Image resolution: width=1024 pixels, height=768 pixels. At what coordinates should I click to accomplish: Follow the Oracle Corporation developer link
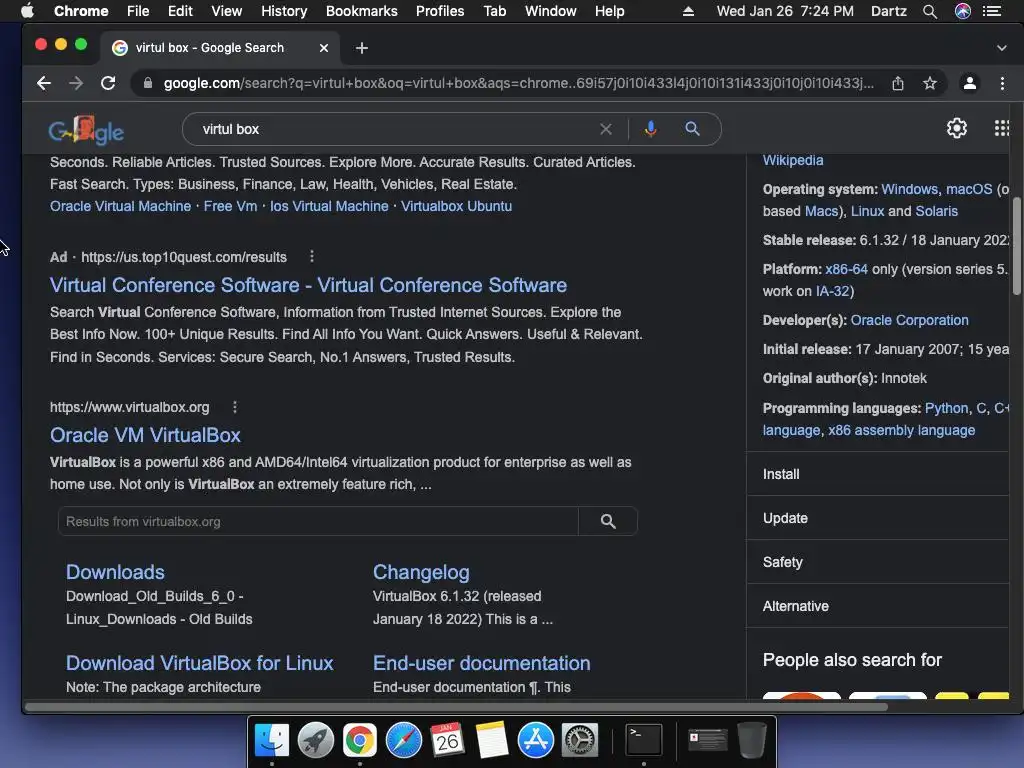909,320
